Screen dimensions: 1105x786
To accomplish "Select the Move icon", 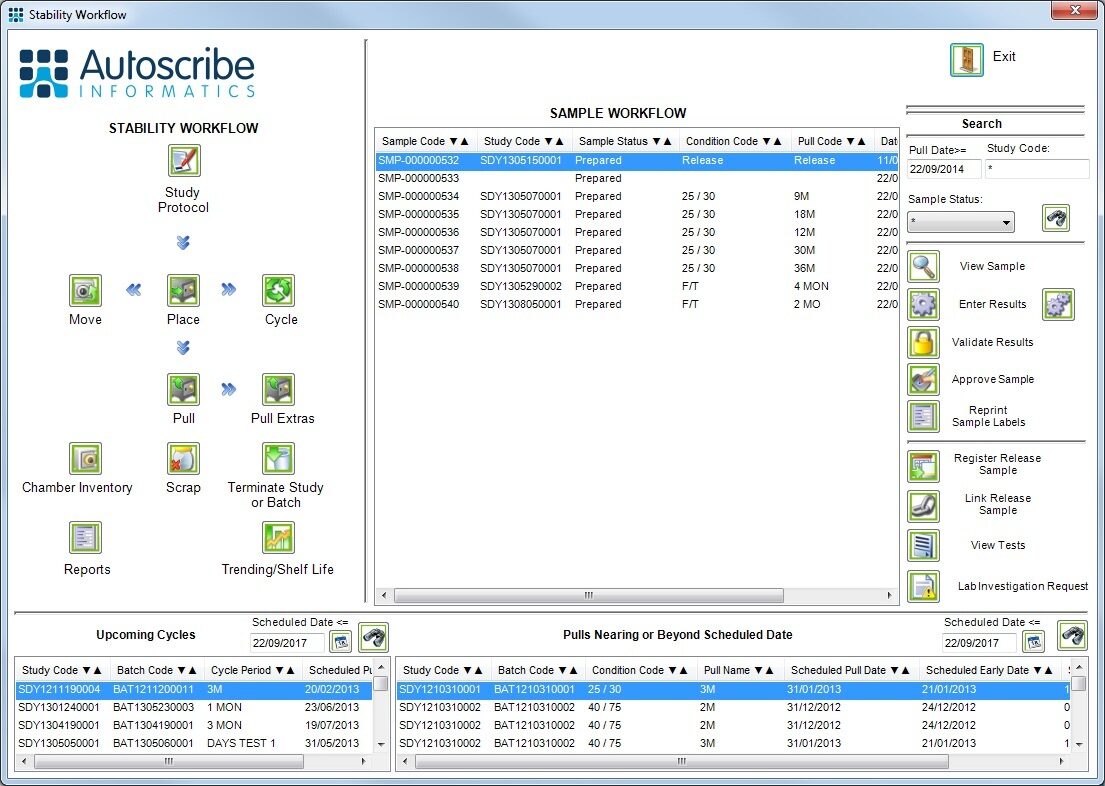I will coord(85,291).
